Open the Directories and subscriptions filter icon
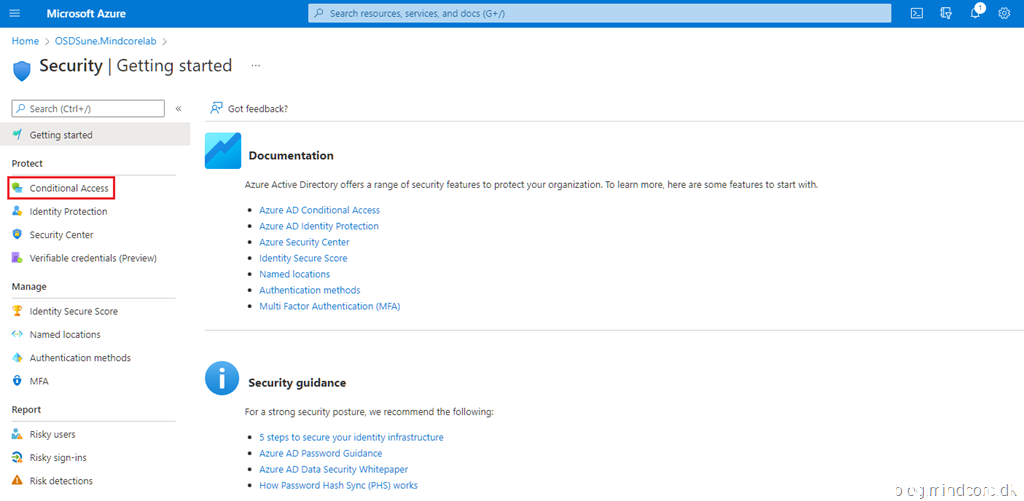Image resolution: width=1024 pixels, height=501 pixels. coord(946,13)
